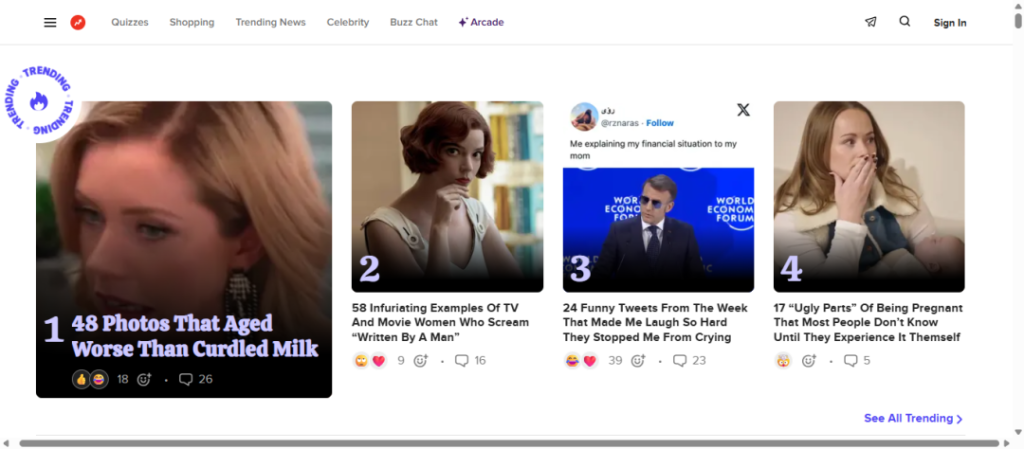Click the BuzzFeed red logo icon
This screenshot has height=449, width=1024.
pos(78,22)
